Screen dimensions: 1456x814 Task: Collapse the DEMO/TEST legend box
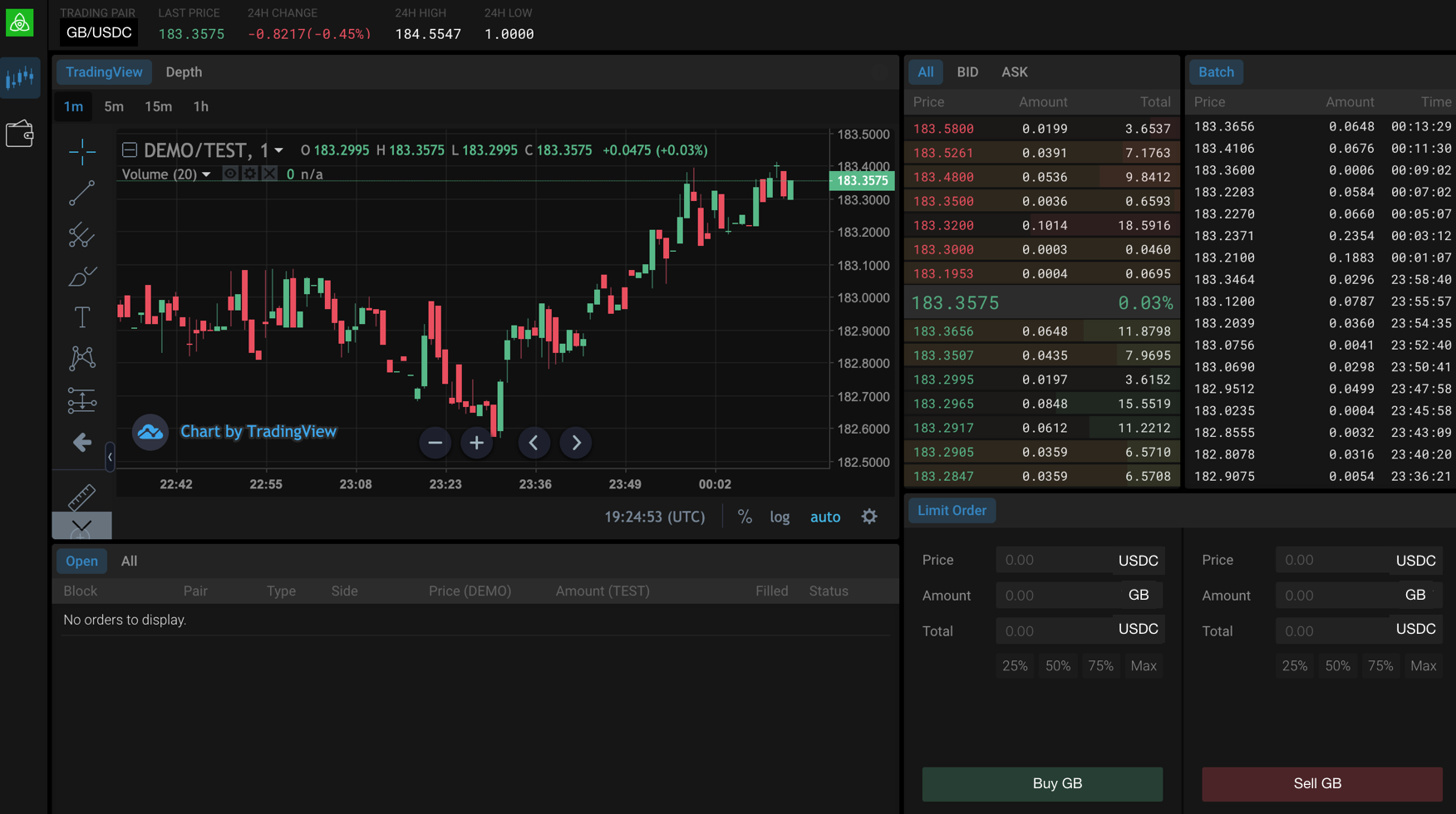(x=130, y=150)
